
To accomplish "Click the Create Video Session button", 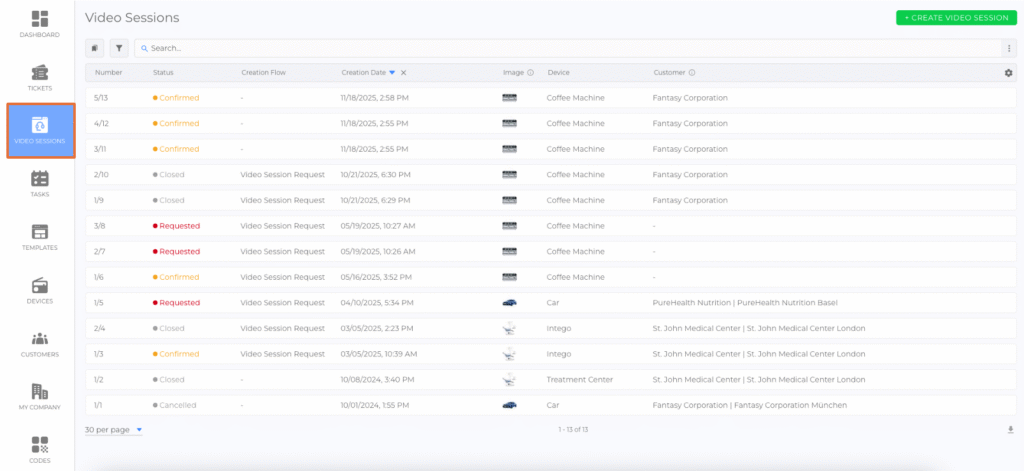I will pos(955,18).
